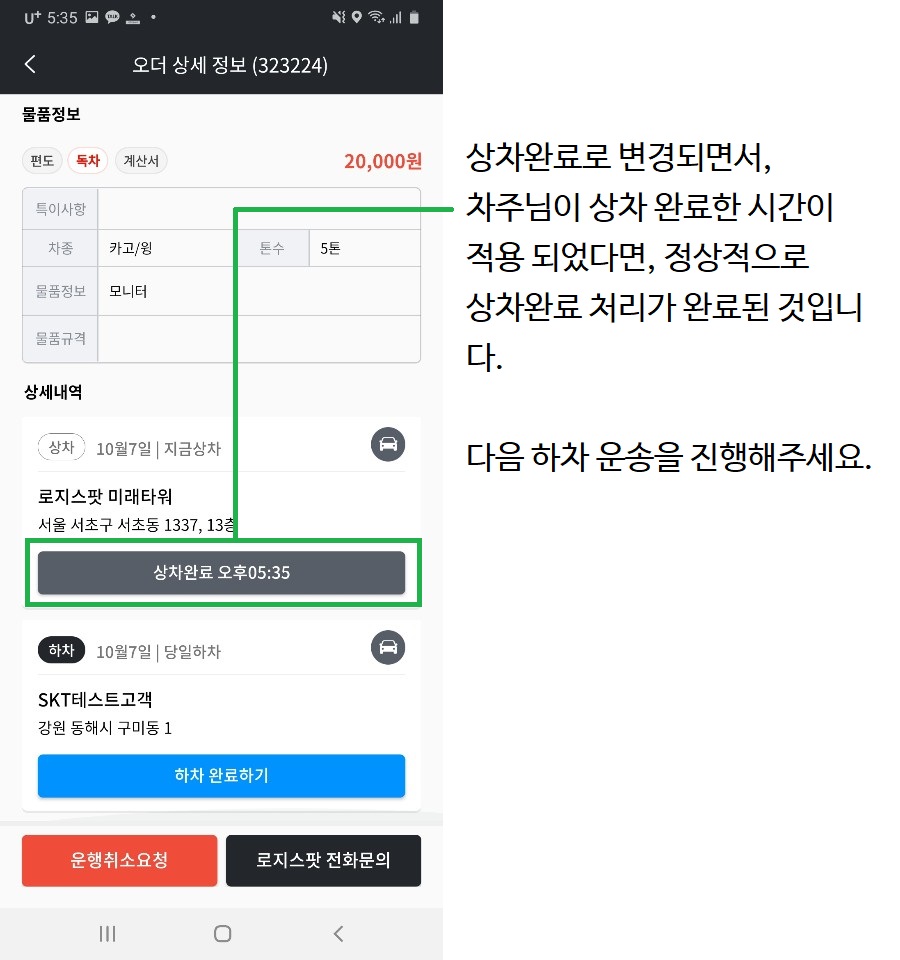Viewport: 900px width, 960px height.
Task: Tap the car icon in 상차 card
Action: (x=388, y=444)
